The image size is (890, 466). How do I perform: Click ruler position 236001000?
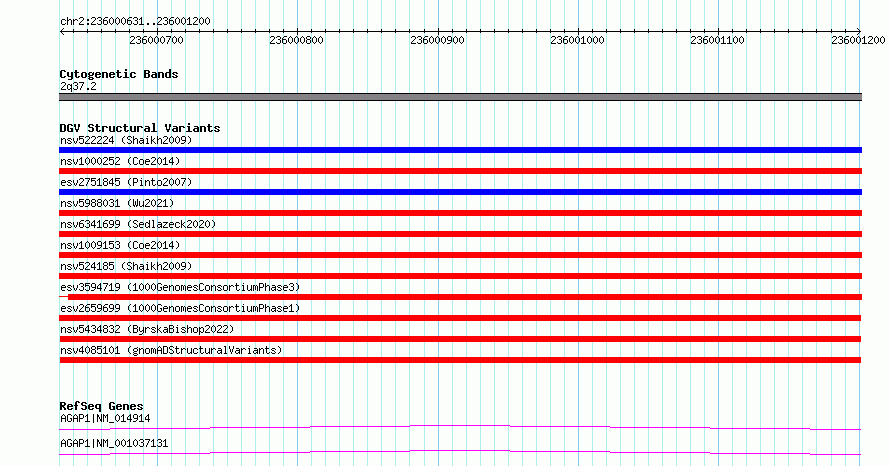[577, 40]
